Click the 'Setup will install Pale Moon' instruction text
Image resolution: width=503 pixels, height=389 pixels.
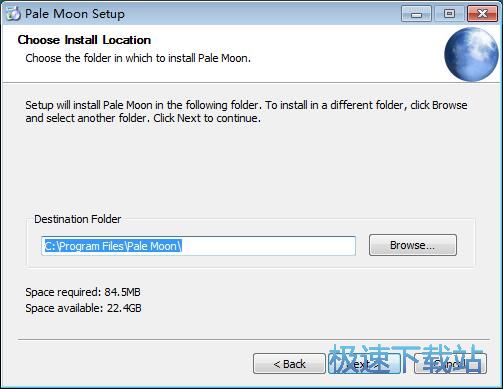tap(246, 105)
